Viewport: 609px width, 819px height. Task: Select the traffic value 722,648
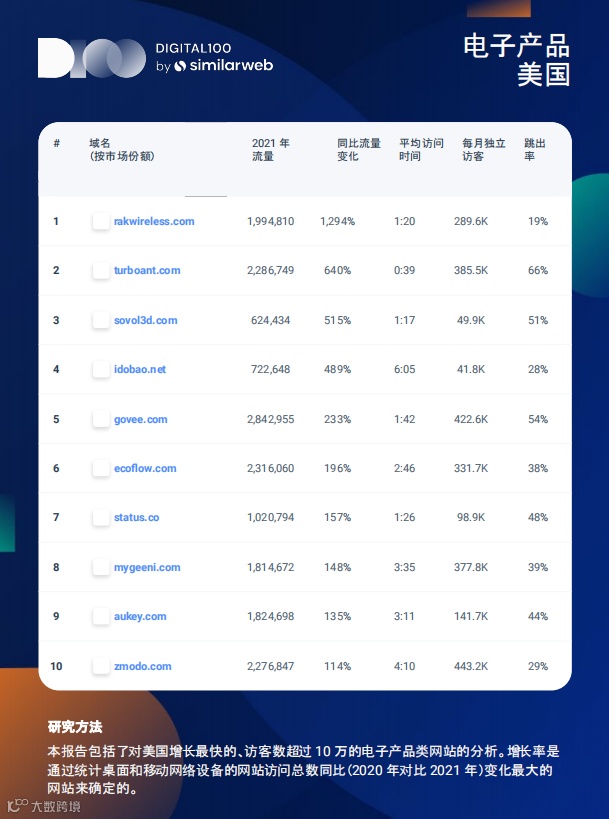pyautogui.click(x=271, y=369)
